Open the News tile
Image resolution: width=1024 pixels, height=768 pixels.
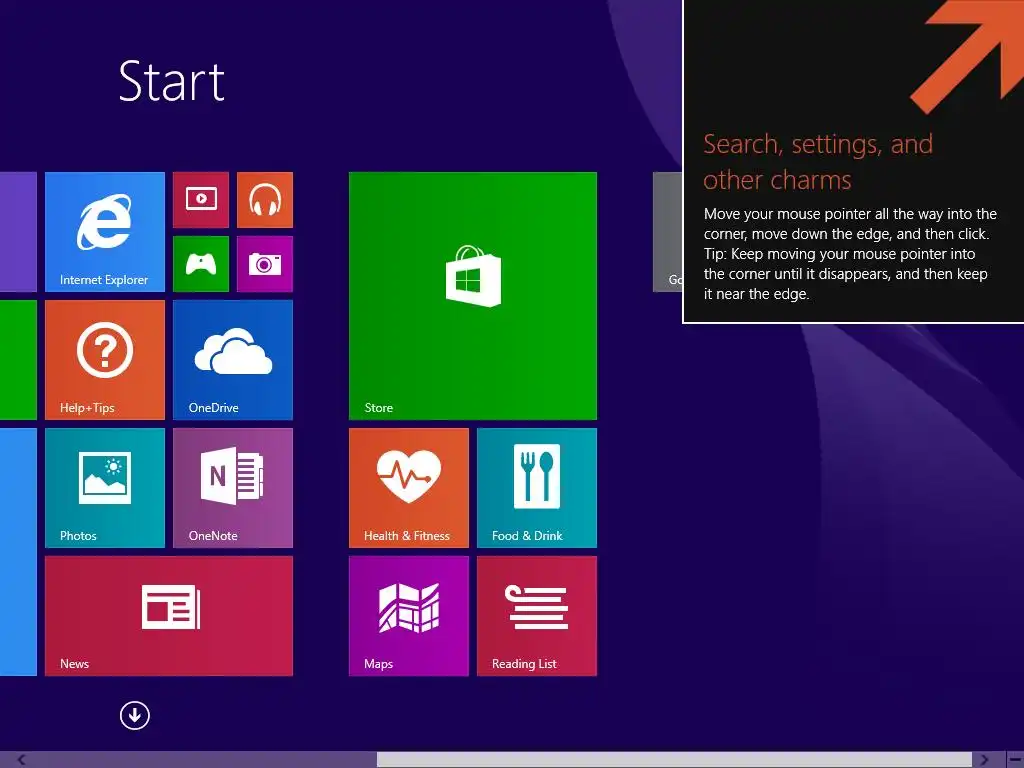(168, 616)
